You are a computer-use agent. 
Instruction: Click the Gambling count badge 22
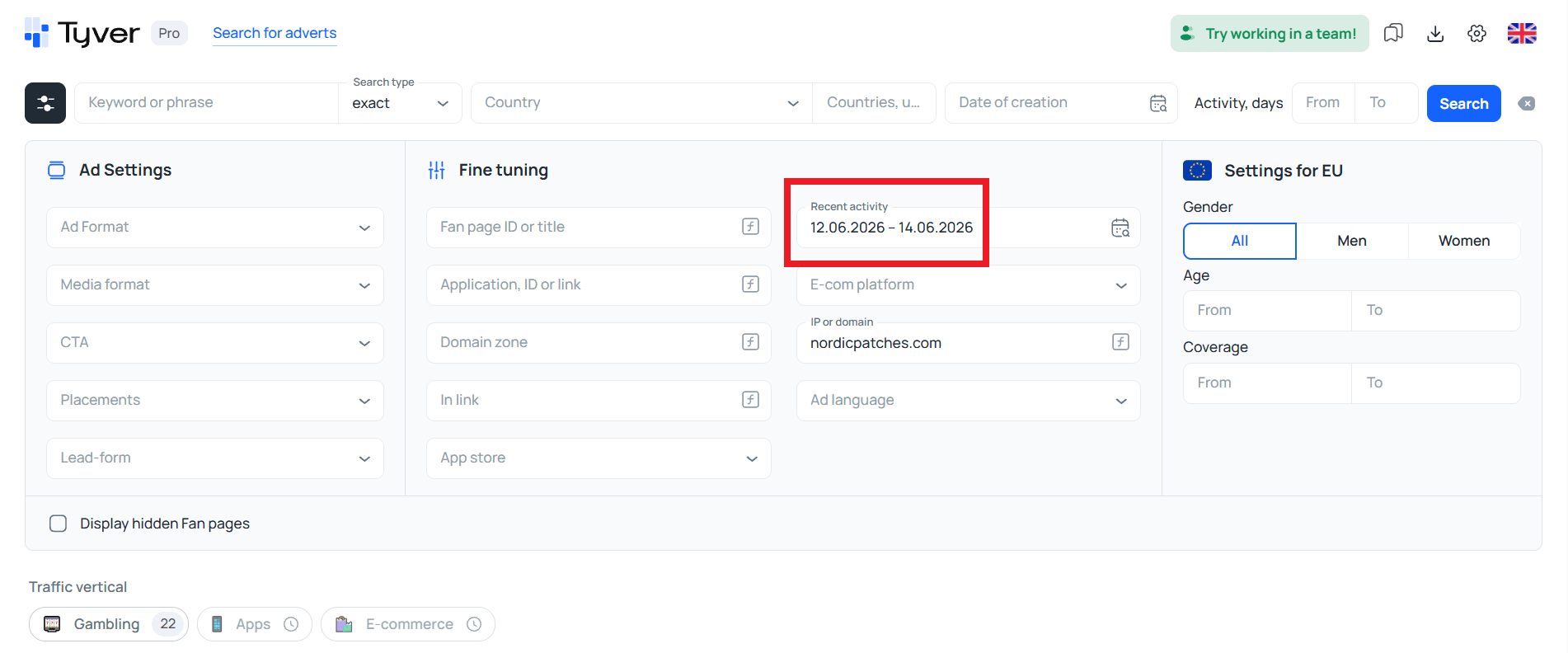coord(168,624)
